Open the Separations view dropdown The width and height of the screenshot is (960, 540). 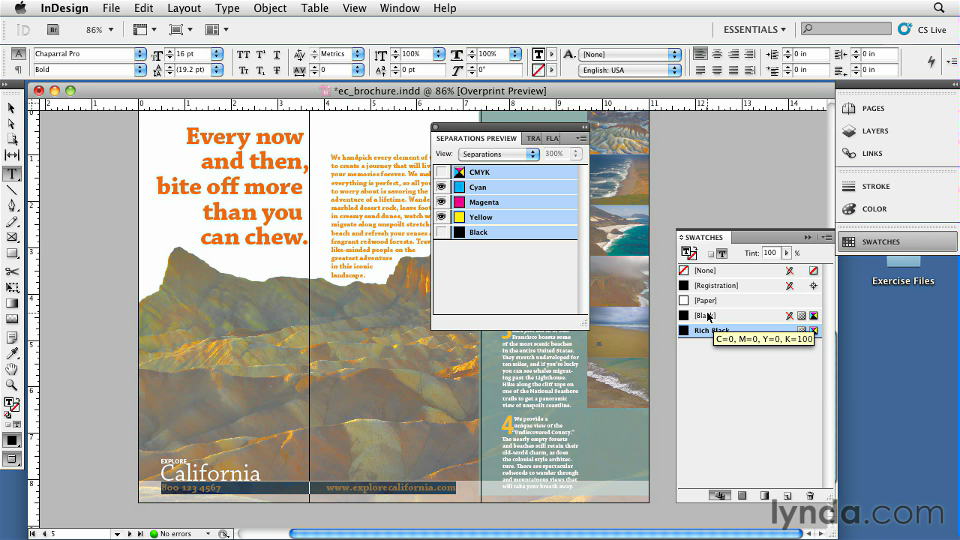(x=498, y=154)
